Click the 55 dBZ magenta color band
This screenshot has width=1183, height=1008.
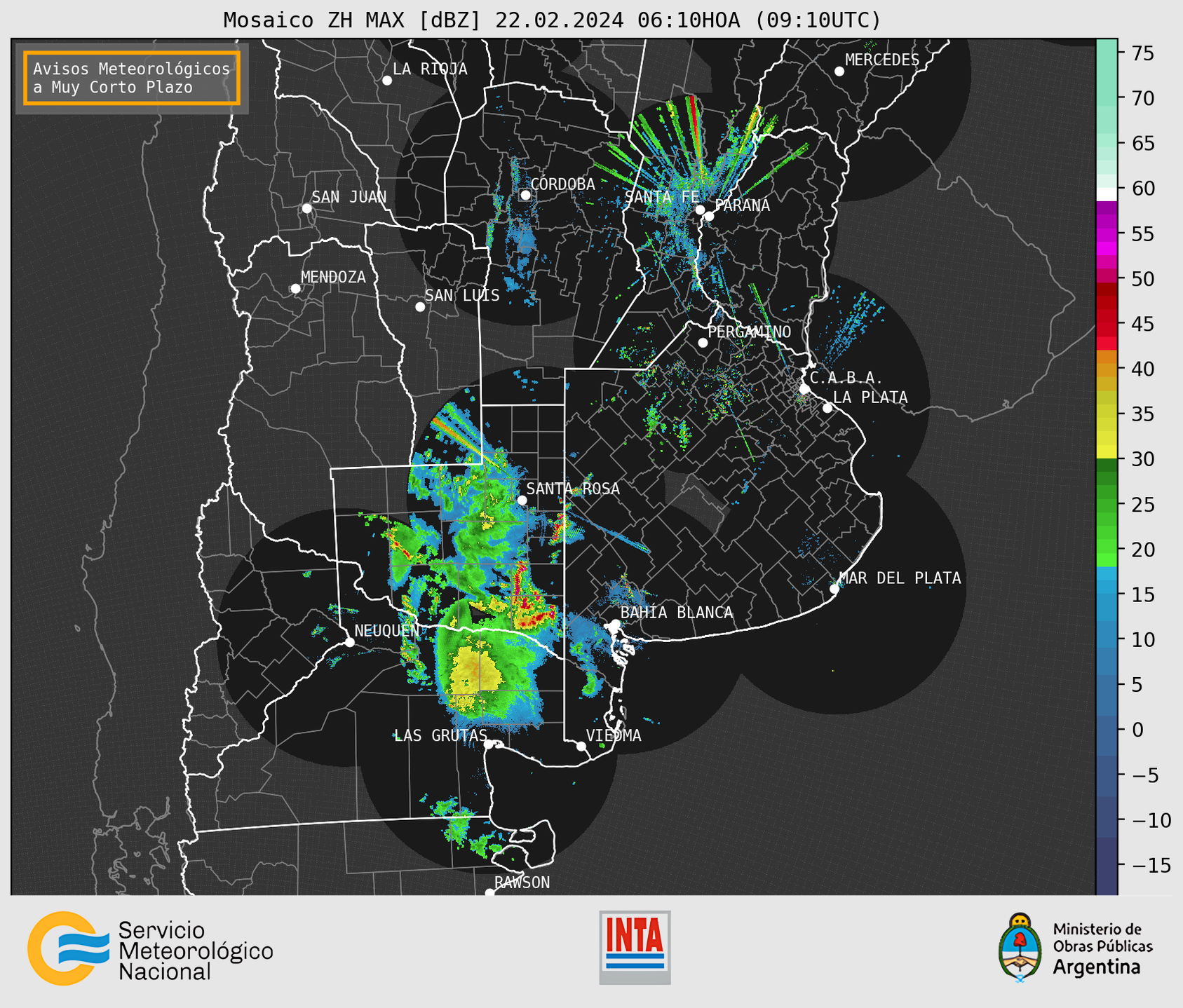pyautogui.click(x=1107, y=234)
